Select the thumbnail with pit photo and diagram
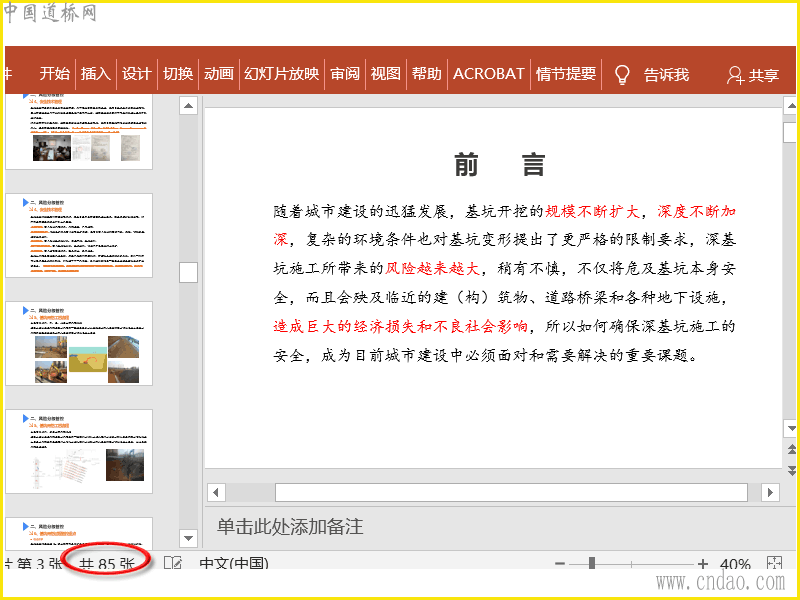 79,451
